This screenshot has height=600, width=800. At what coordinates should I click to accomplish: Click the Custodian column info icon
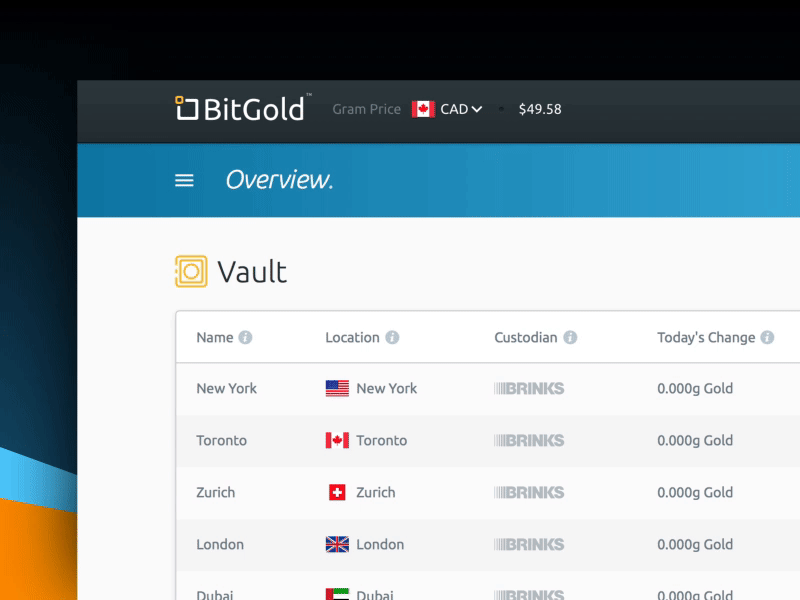(568, 337)
